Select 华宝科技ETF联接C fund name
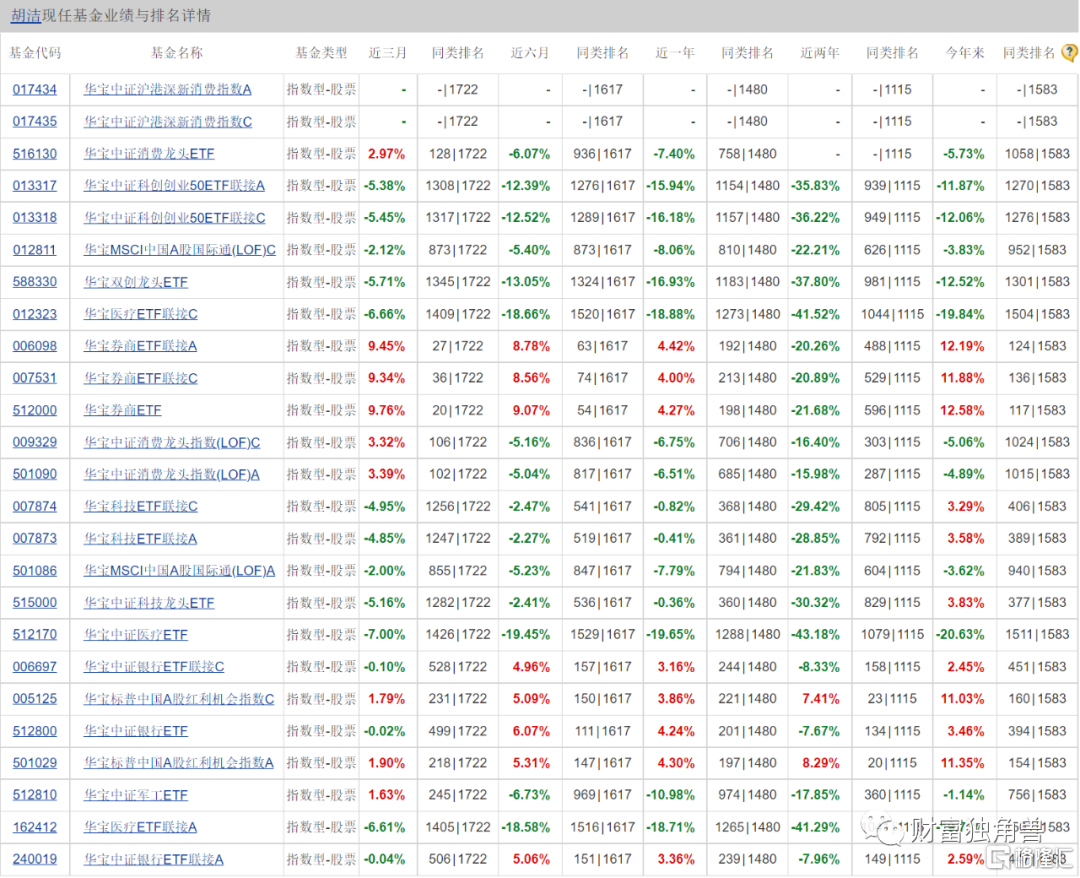This screenshot has width=1080, height=878. click(141, 506)
